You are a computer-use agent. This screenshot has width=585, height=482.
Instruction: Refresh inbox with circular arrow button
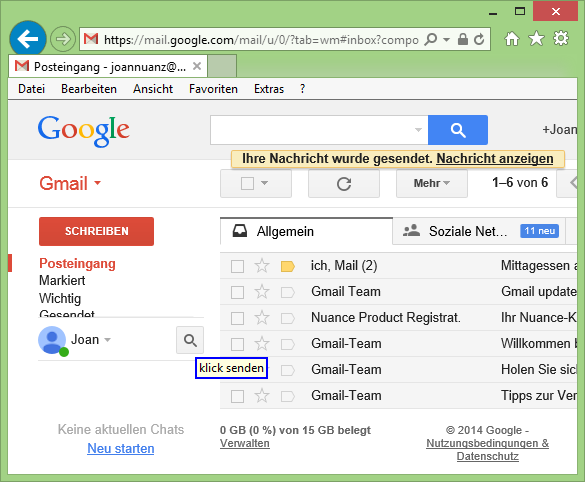344,184
